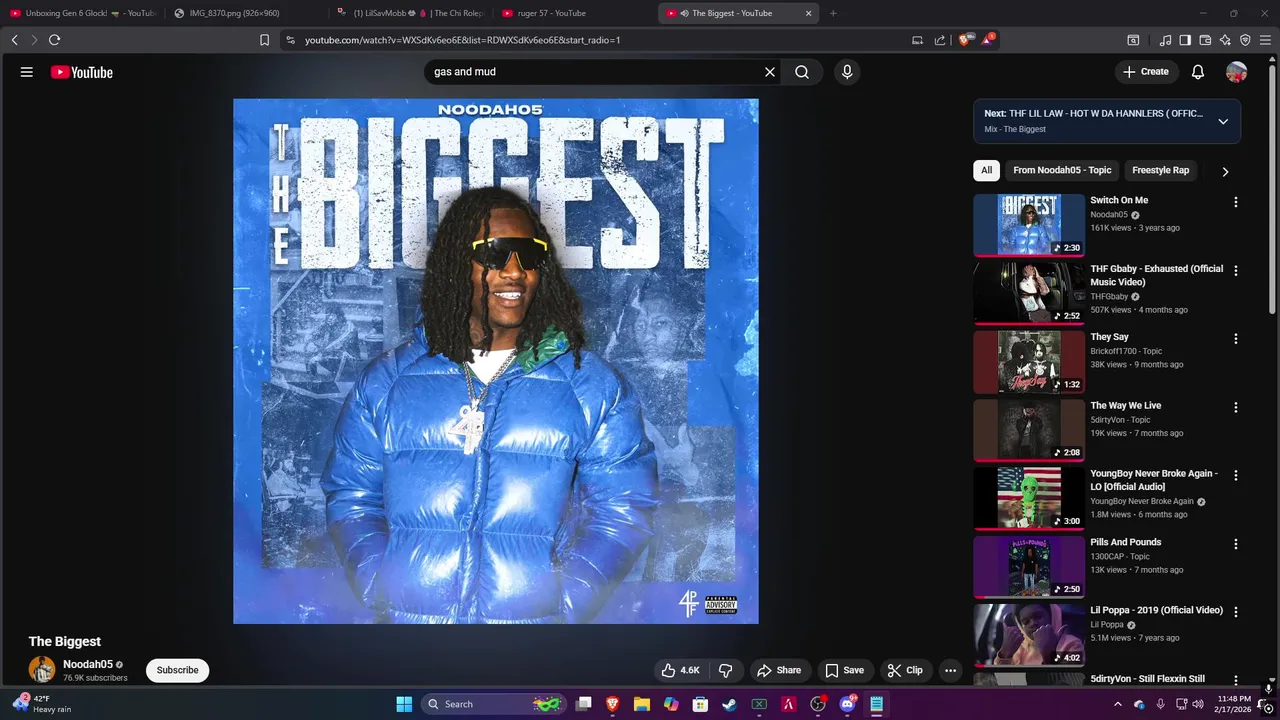Open options for THF Gbaby Exhausted video
The image size is (1280, 720).
point(1236,270)
